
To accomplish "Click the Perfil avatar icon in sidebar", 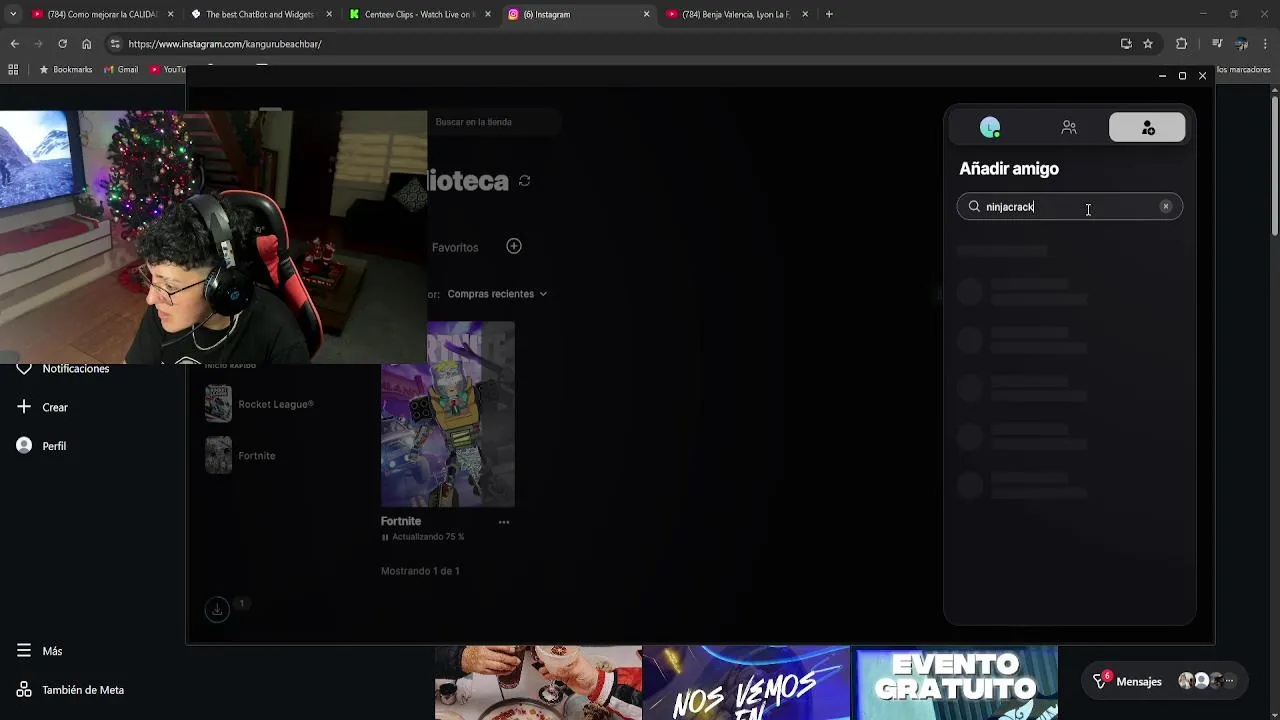I will [24, 446].
